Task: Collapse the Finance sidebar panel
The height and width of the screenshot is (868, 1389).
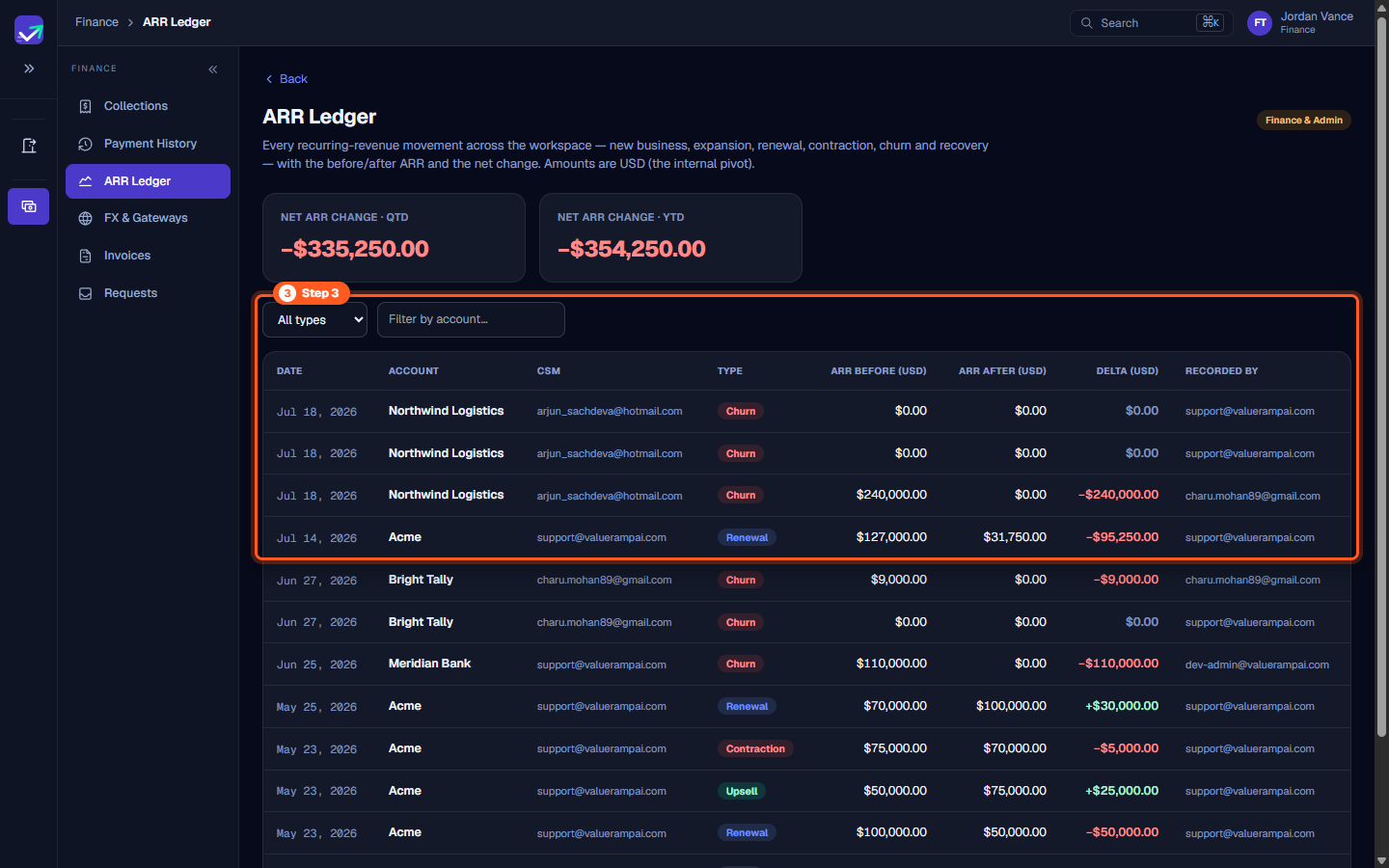Action: point(213,69)
